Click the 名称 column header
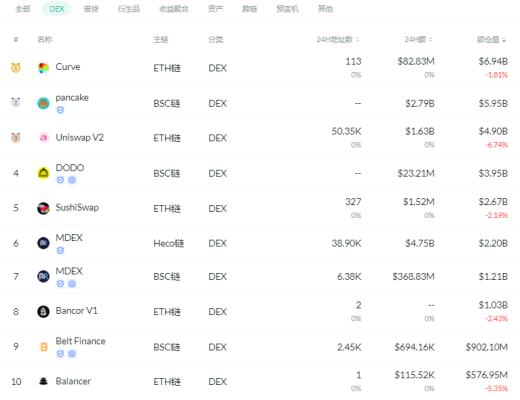This screenshot has width=520, height=400. point(44,40)
